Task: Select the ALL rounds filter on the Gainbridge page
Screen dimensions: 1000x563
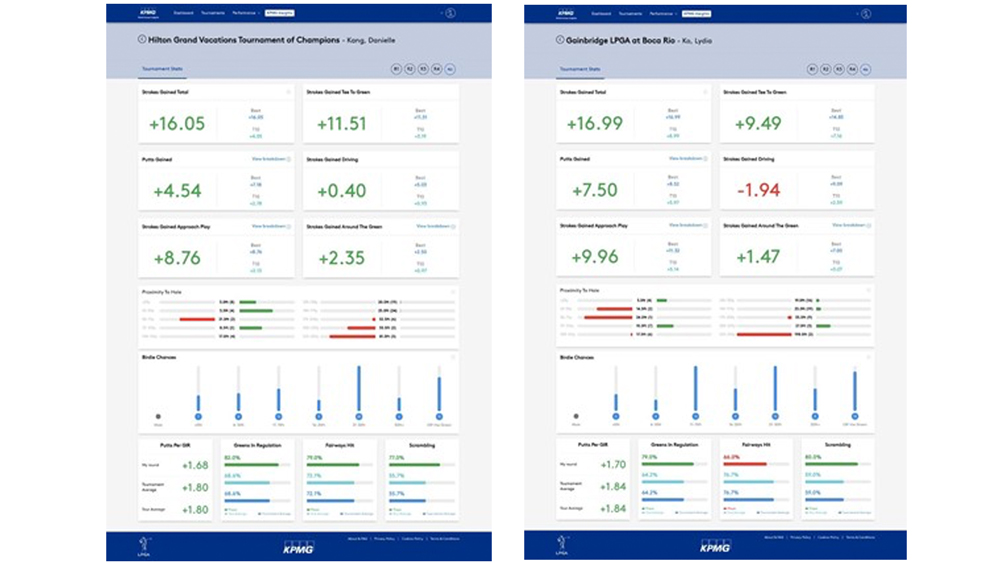Action: [865, 69]
